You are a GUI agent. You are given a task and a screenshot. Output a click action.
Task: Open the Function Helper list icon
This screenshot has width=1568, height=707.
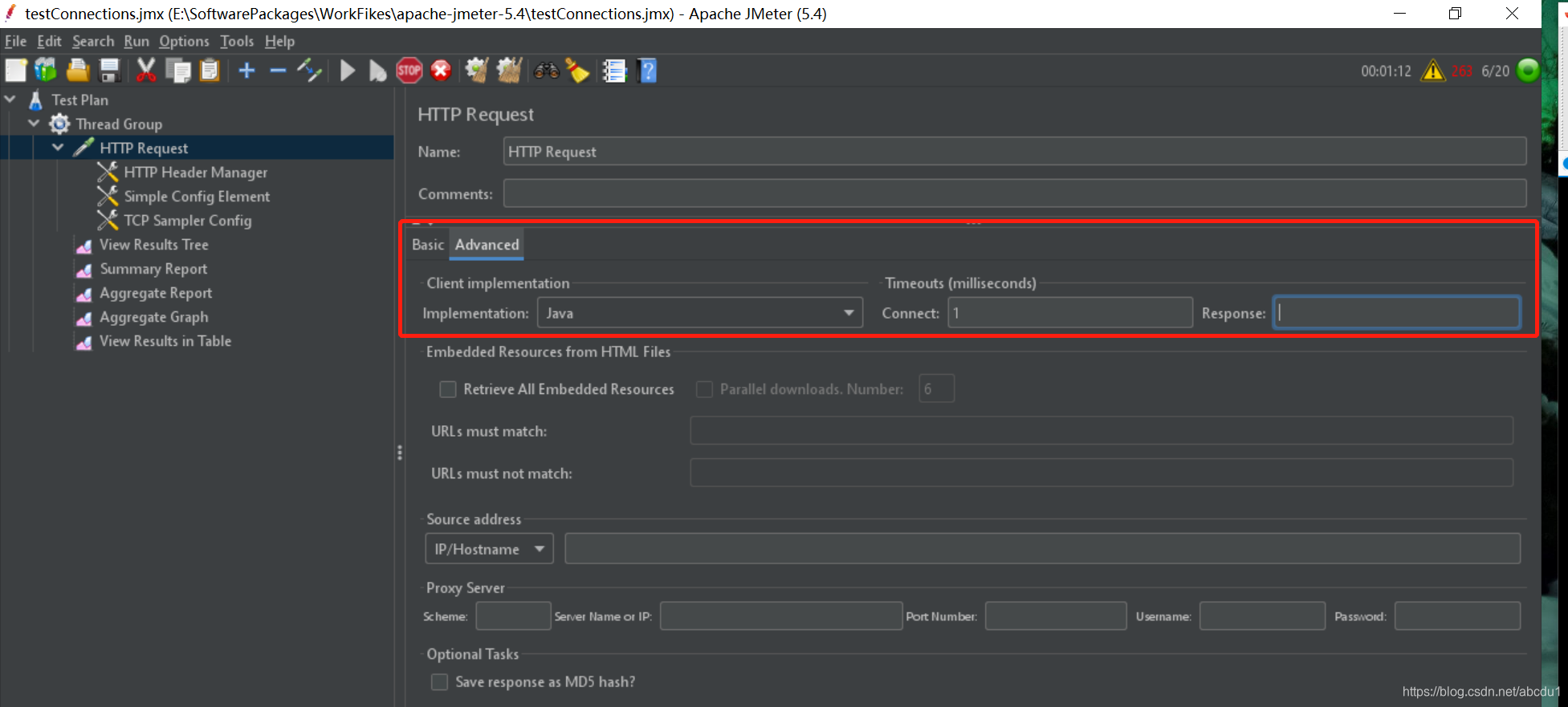614,71
